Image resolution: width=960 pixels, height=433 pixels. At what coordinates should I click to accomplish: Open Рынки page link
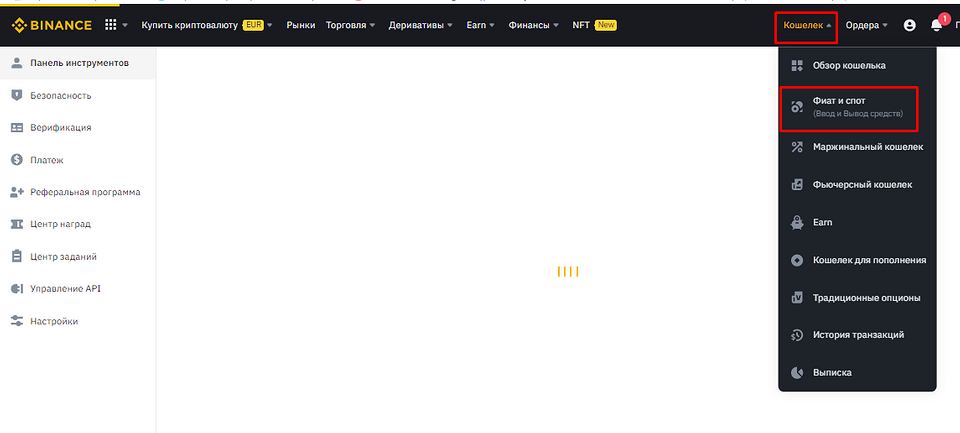click(300, 25)
